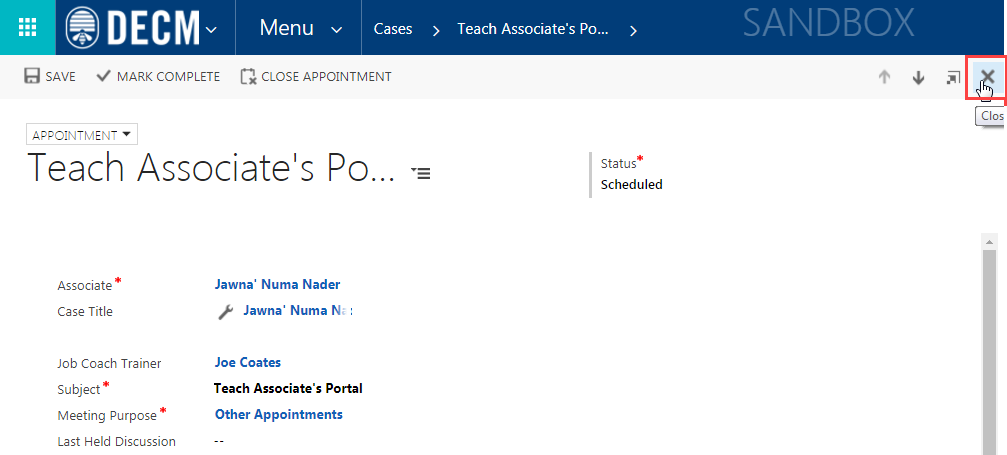Viewport: 1007px width, 455px height.
Task: Close the form with X icon
Action: tap(987, 77)
